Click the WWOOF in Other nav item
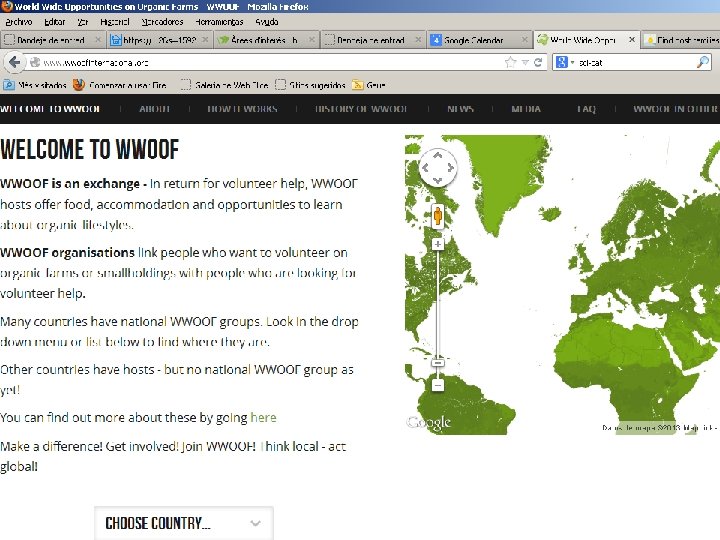The height and width of the screenshot is (540, 720). click(676, 109)
